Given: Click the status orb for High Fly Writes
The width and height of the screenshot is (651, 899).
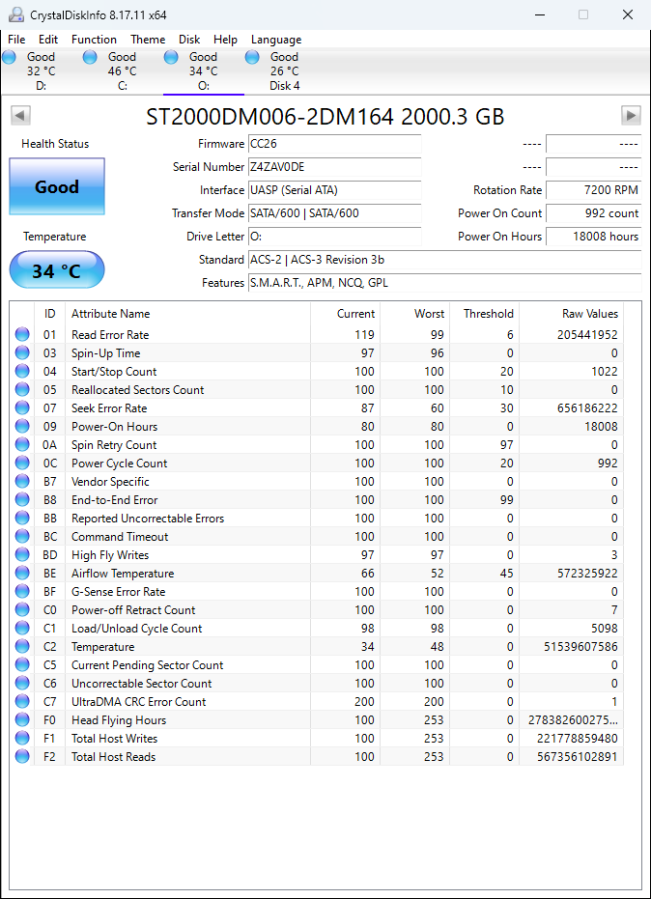Looking at the screenshot, I should [x=22, y=554].
